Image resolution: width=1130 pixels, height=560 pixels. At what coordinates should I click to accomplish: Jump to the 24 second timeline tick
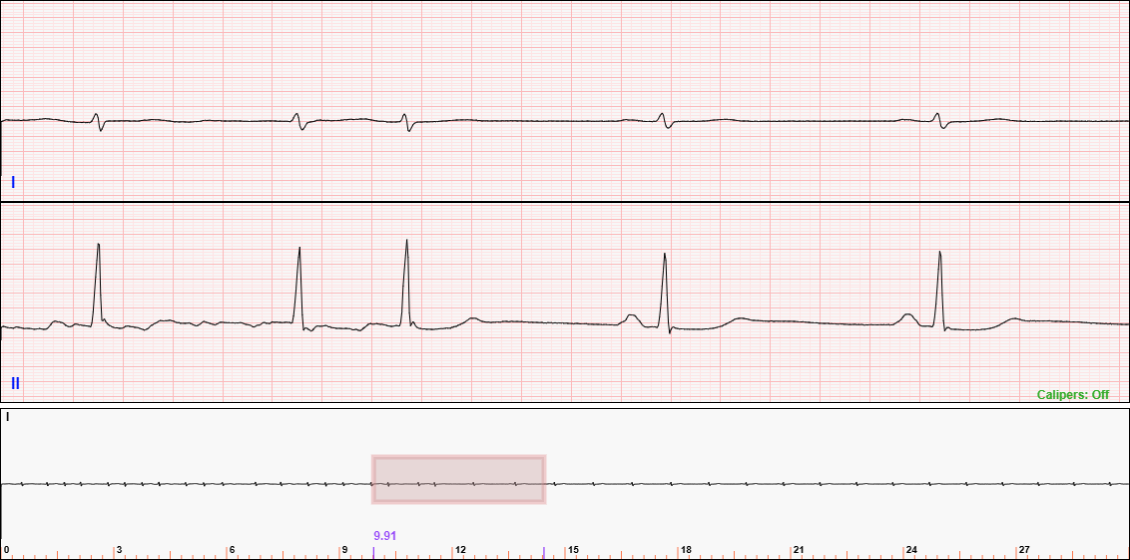[912, 550]
